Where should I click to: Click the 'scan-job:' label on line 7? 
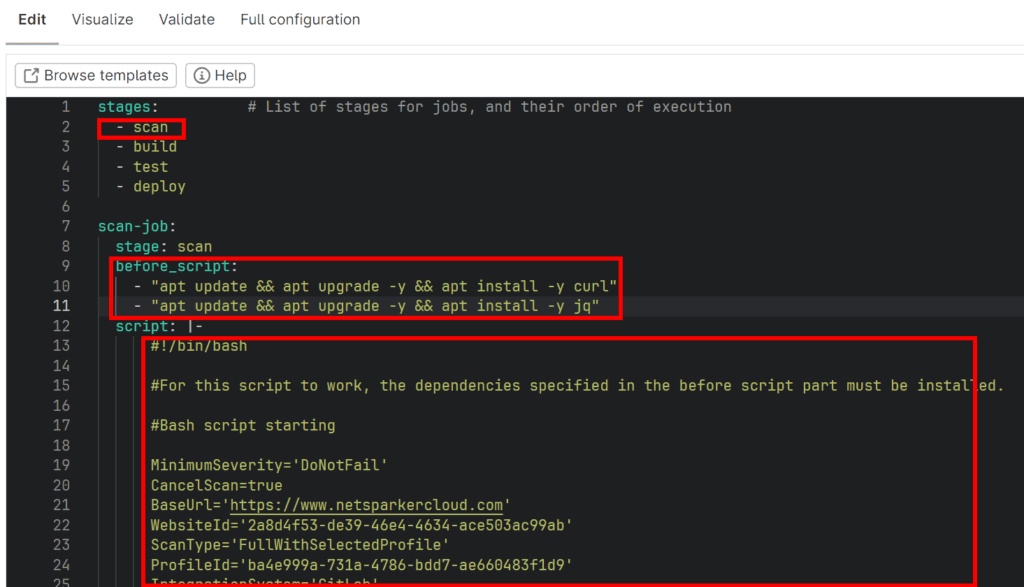(131, 226)
